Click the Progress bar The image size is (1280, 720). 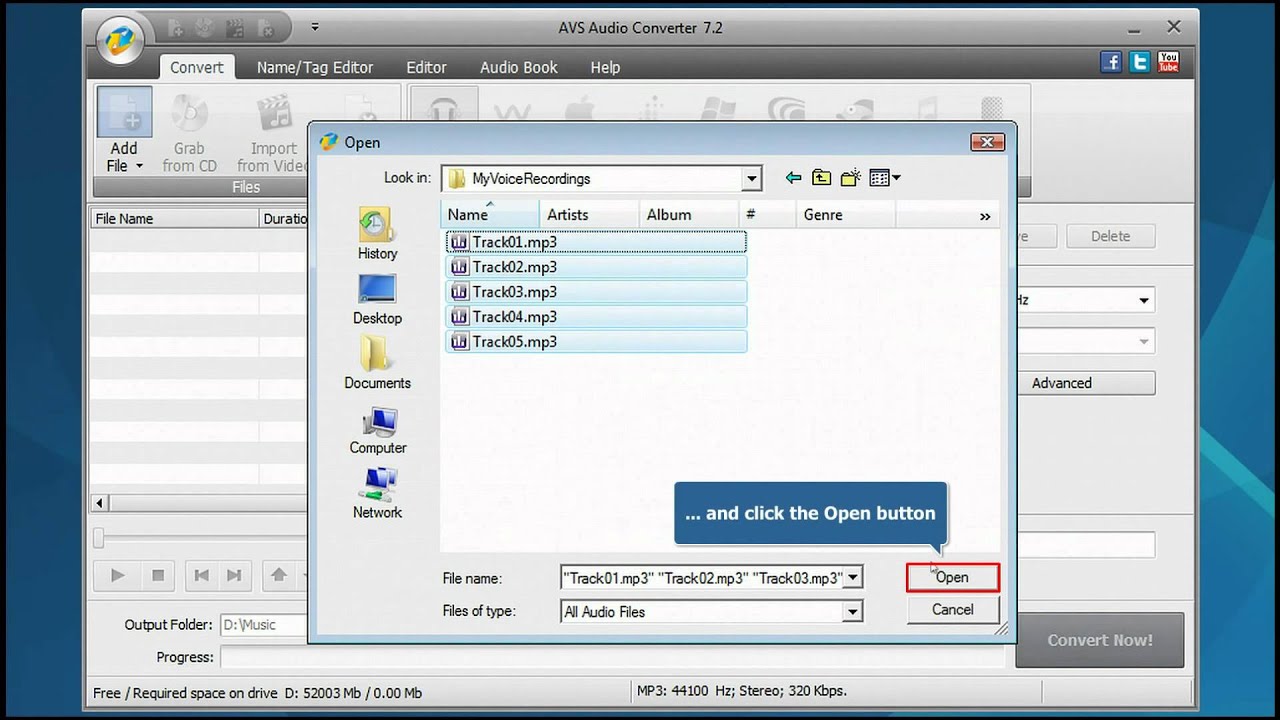(x=612, y=657)
